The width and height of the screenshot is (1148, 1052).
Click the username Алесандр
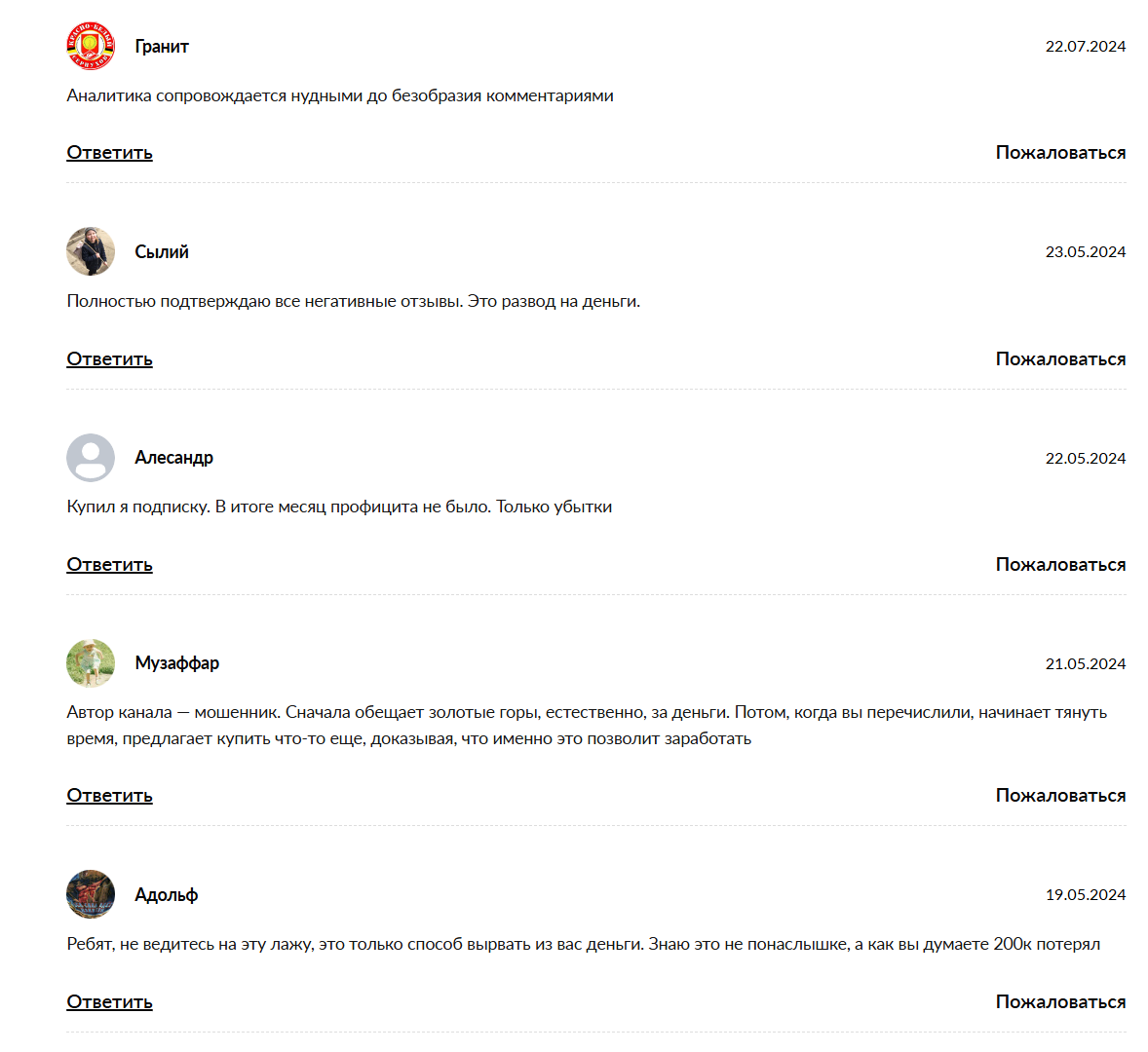point(173,458)
